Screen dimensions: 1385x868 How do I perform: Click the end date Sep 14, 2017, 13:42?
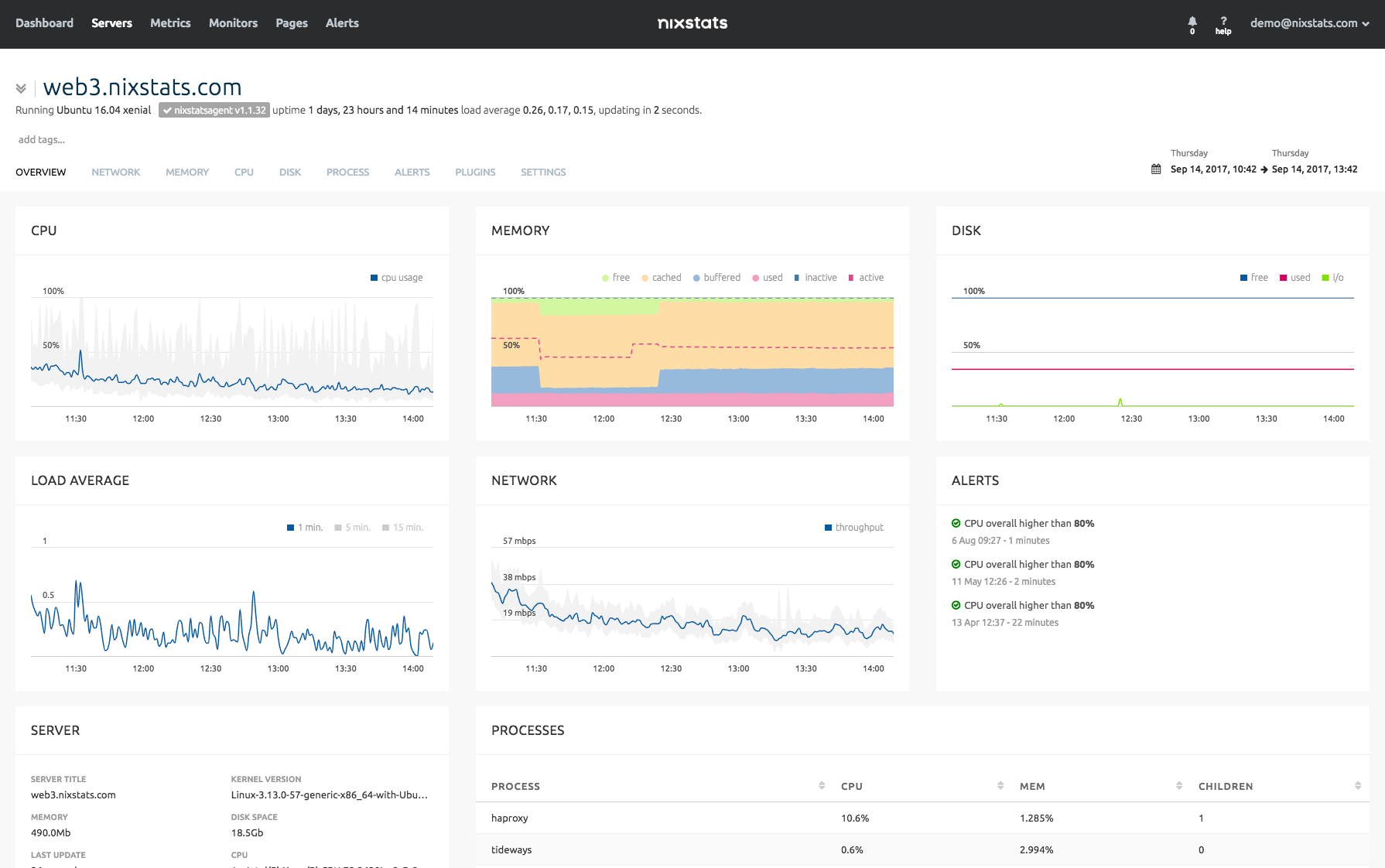(1315, 169)
